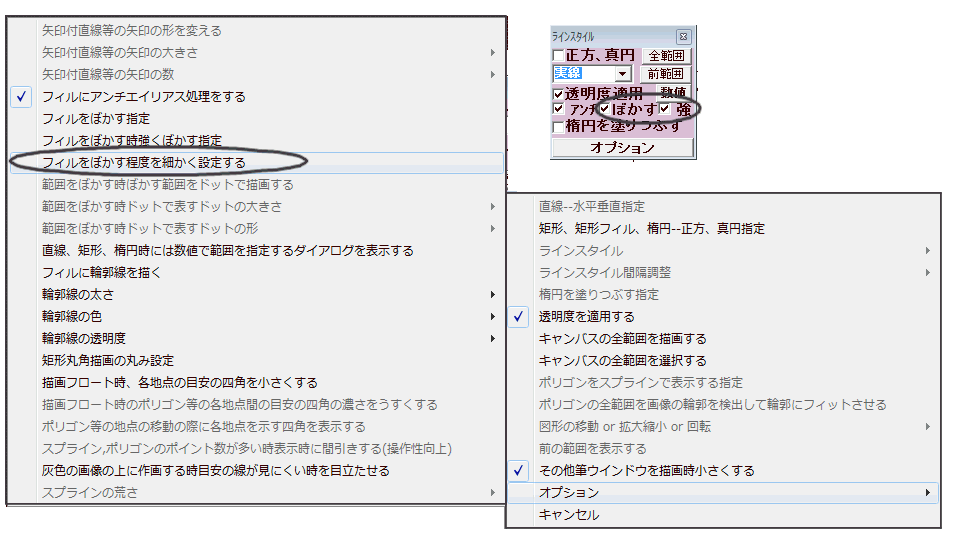Choose フィルに輪郭線を描く from the menu
Viewport: 954px width, 537px height.
[x=101, y=272]
